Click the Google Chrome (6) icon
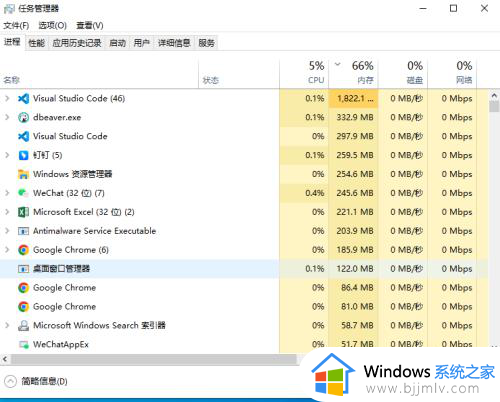 pos(23,250)
